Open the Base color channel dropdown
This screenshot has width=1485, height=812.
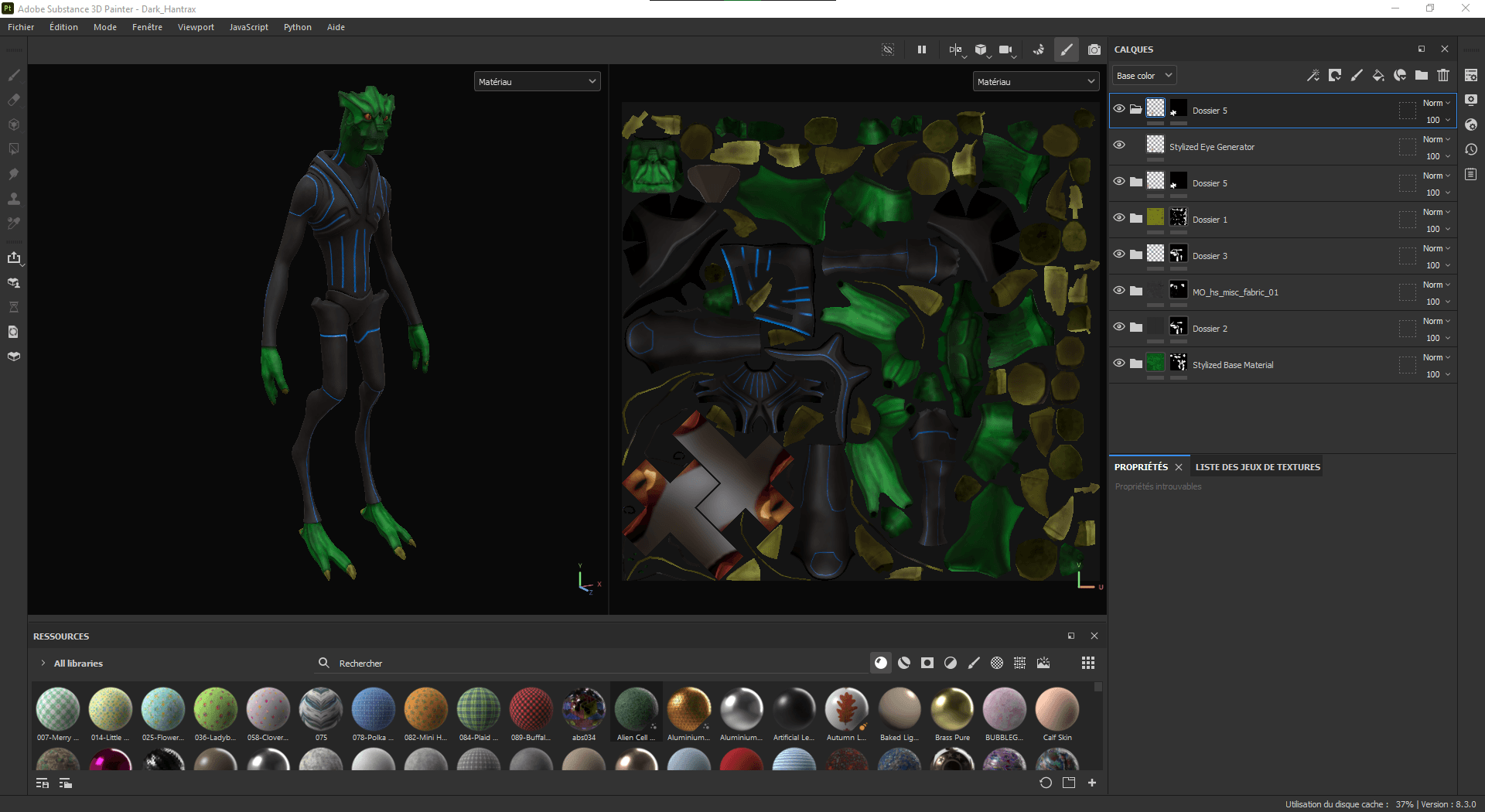pos(1145,75)
